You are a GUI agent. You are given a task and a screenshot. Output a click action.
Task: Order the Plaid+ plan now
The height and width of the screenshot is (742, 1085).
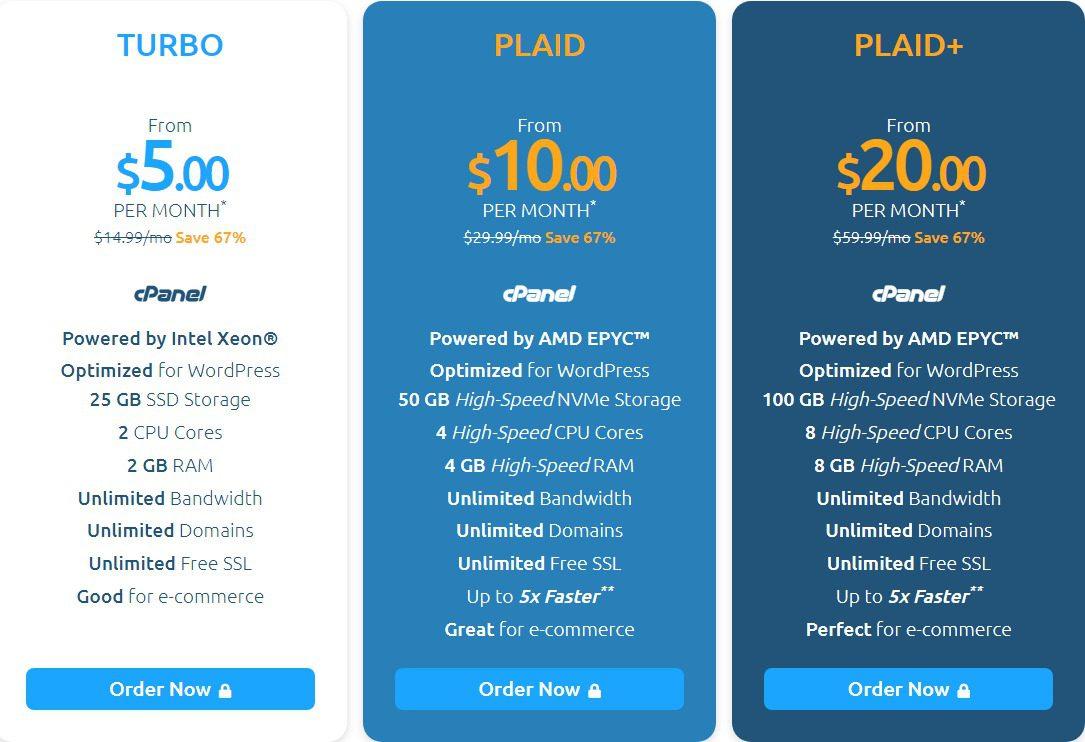click(909, 689)
